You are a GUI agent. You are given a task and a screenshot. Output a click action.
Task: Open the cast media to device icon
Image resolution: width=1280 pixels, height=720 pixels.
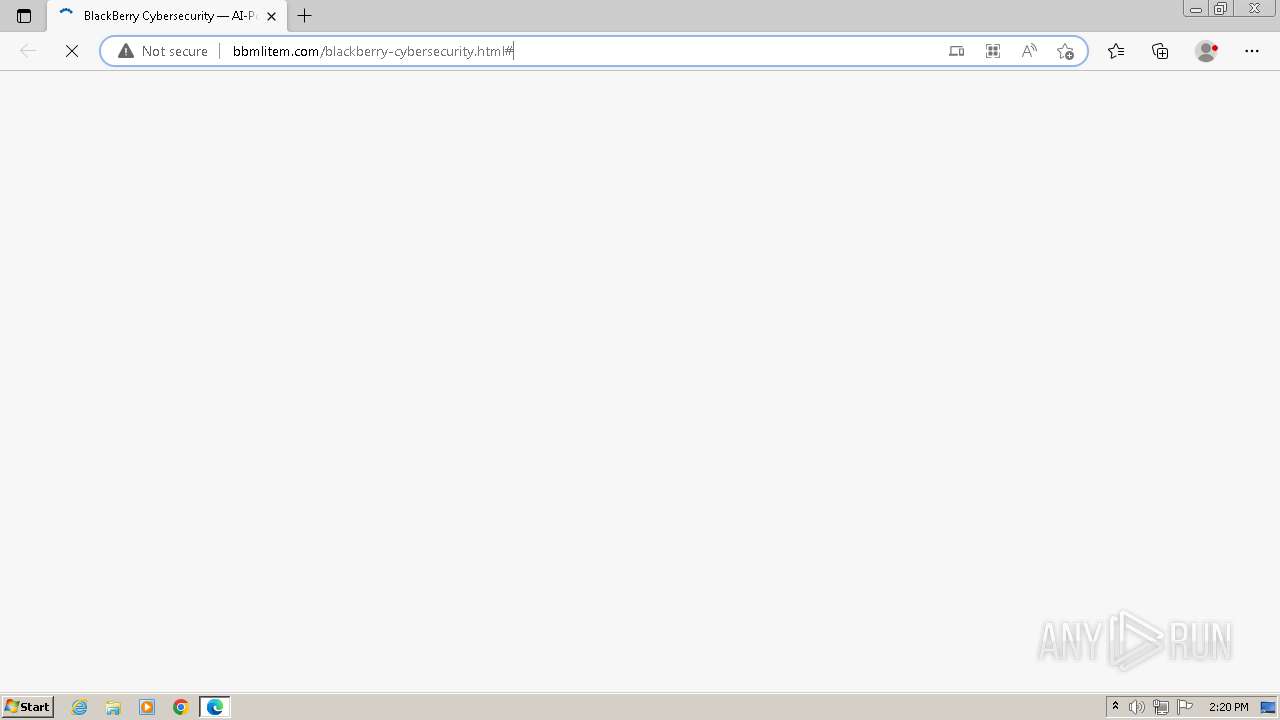[957, 51]
